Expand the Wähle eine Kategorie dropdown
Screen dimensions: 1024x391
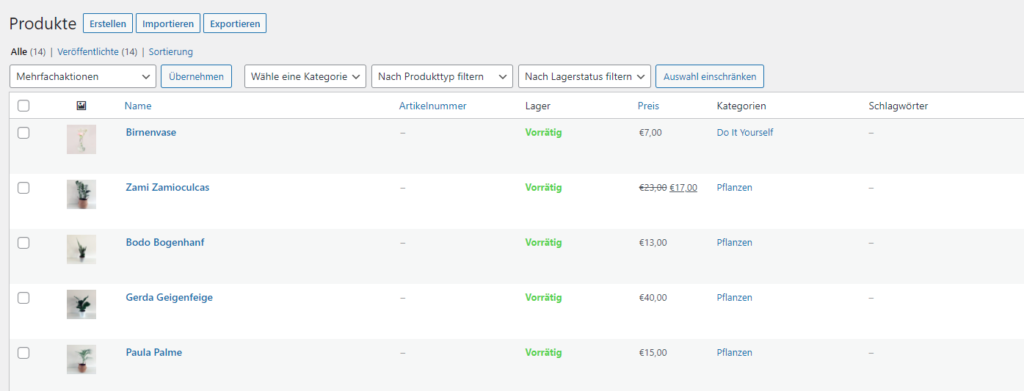pyautogui.click(x=305, y=76)
